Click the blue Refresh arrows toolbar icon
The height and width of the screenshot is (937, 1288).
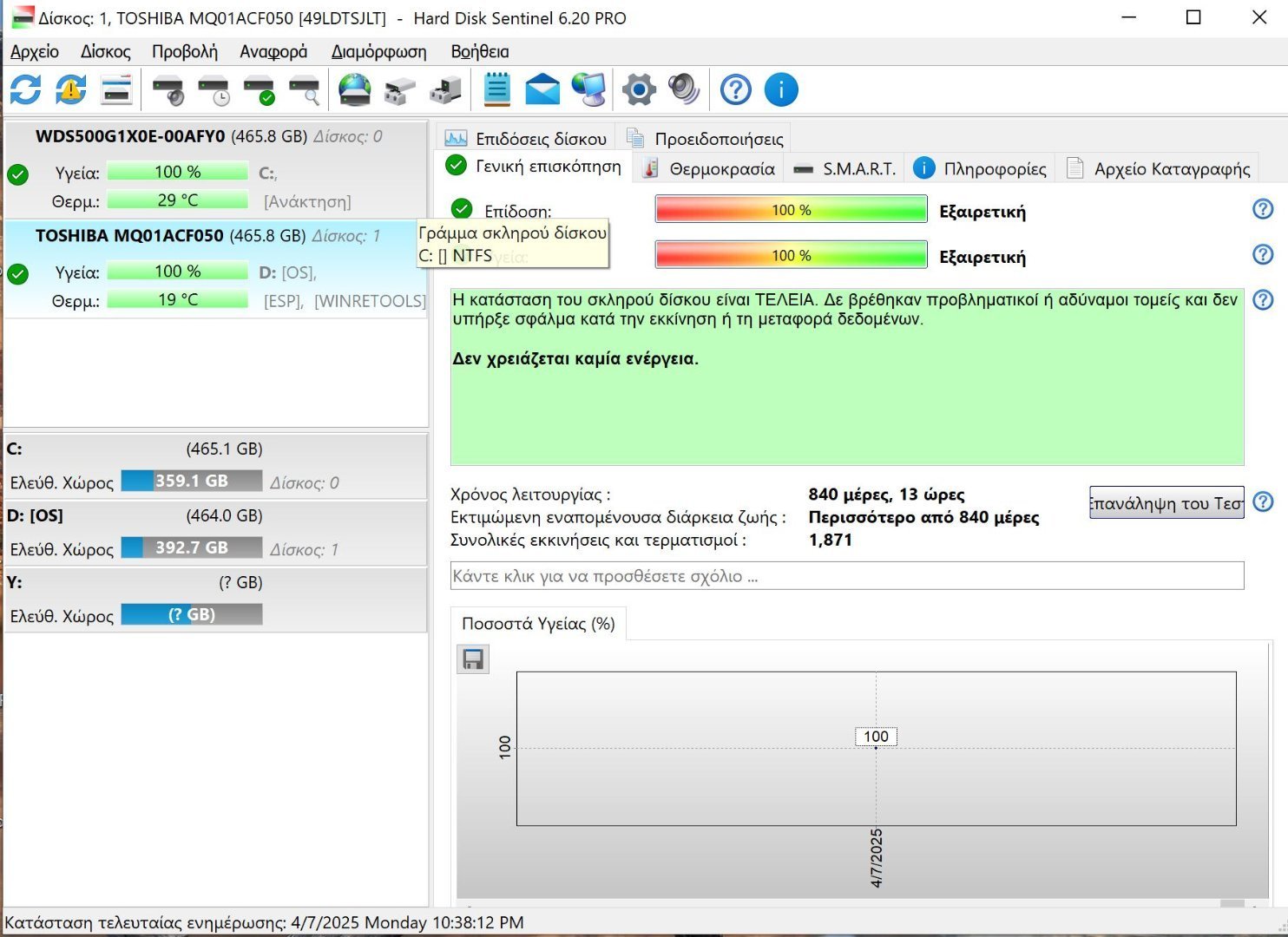click(x=25, y=89)
